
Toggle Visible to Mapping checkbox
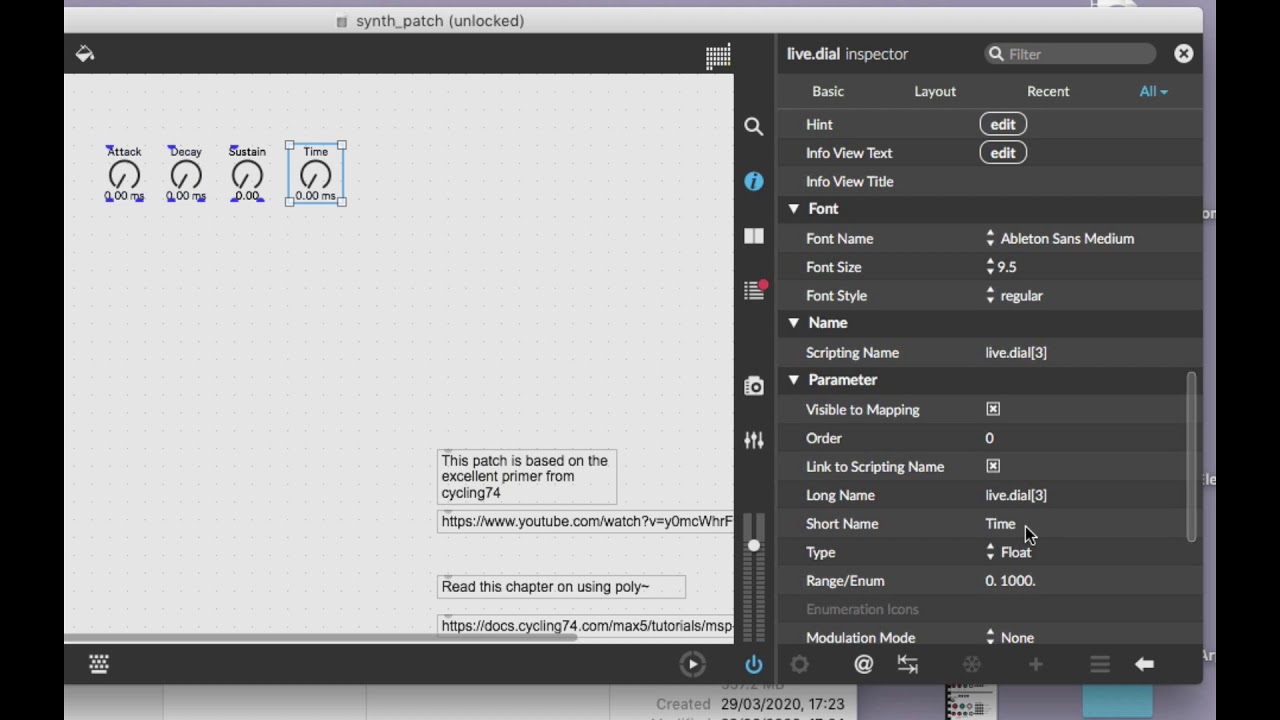click(x=993, y=409)
